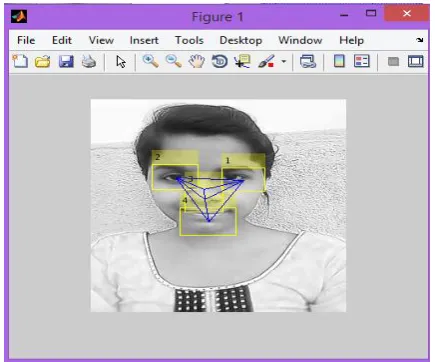Select the Rotate 3D tool
This screenshot has width=435, height=362.
point(219,62)
